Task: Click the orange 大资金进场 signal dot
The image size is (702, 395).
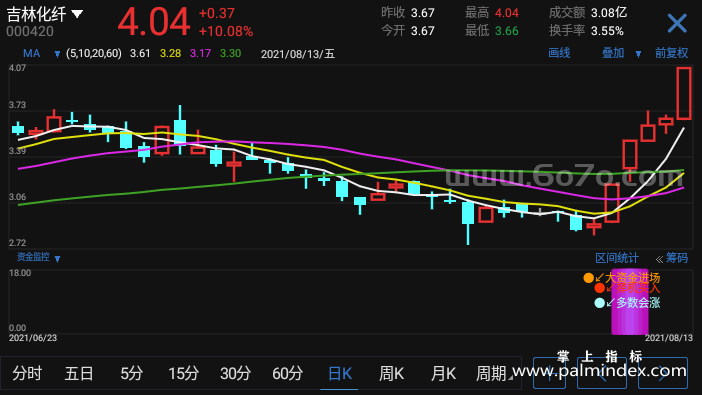Action: click(589, 278)
